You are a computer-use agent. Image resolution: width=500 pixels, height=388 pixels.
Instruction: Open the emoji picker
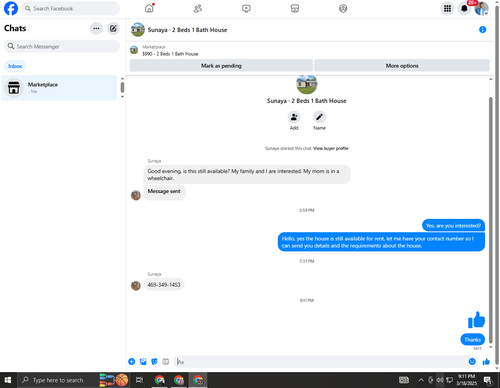point(472,362)
